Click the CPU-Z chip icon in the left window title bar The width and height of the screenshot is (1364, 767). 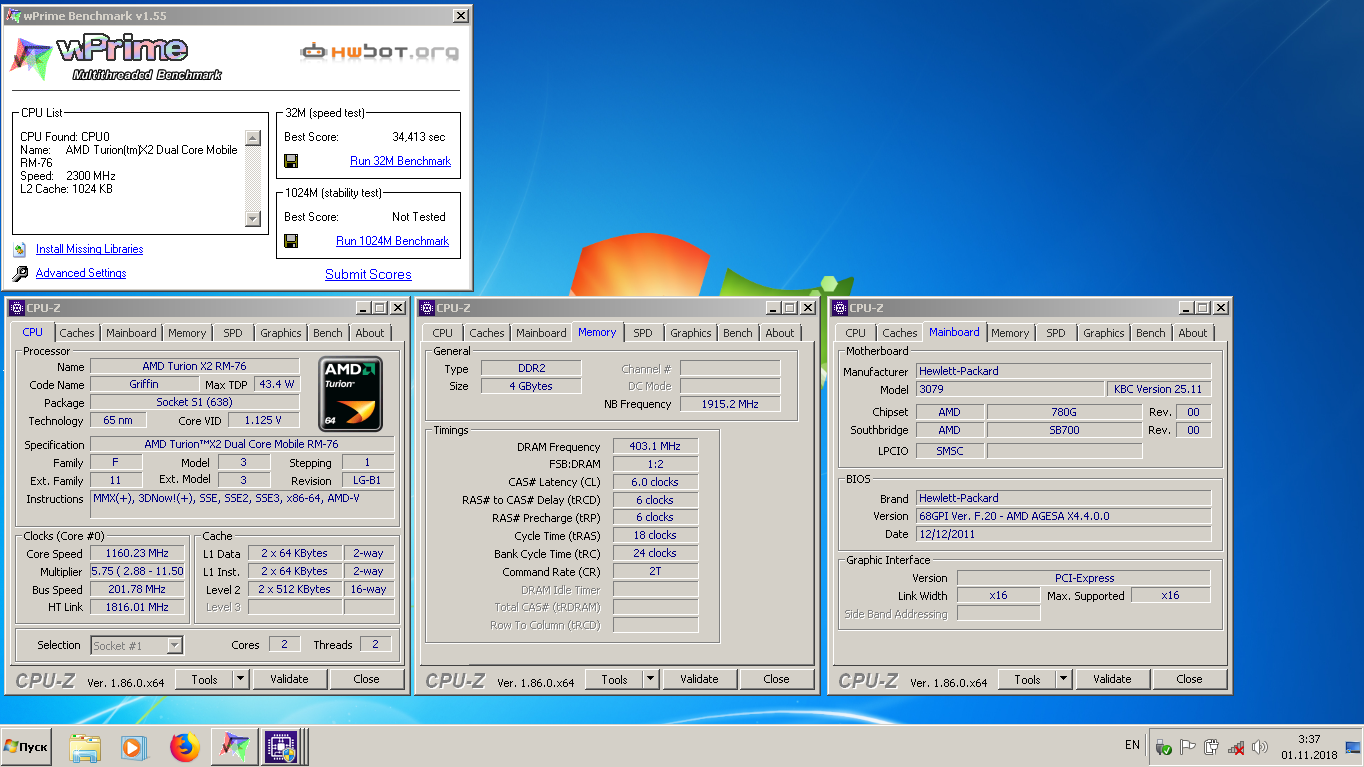tap(16, 308)
